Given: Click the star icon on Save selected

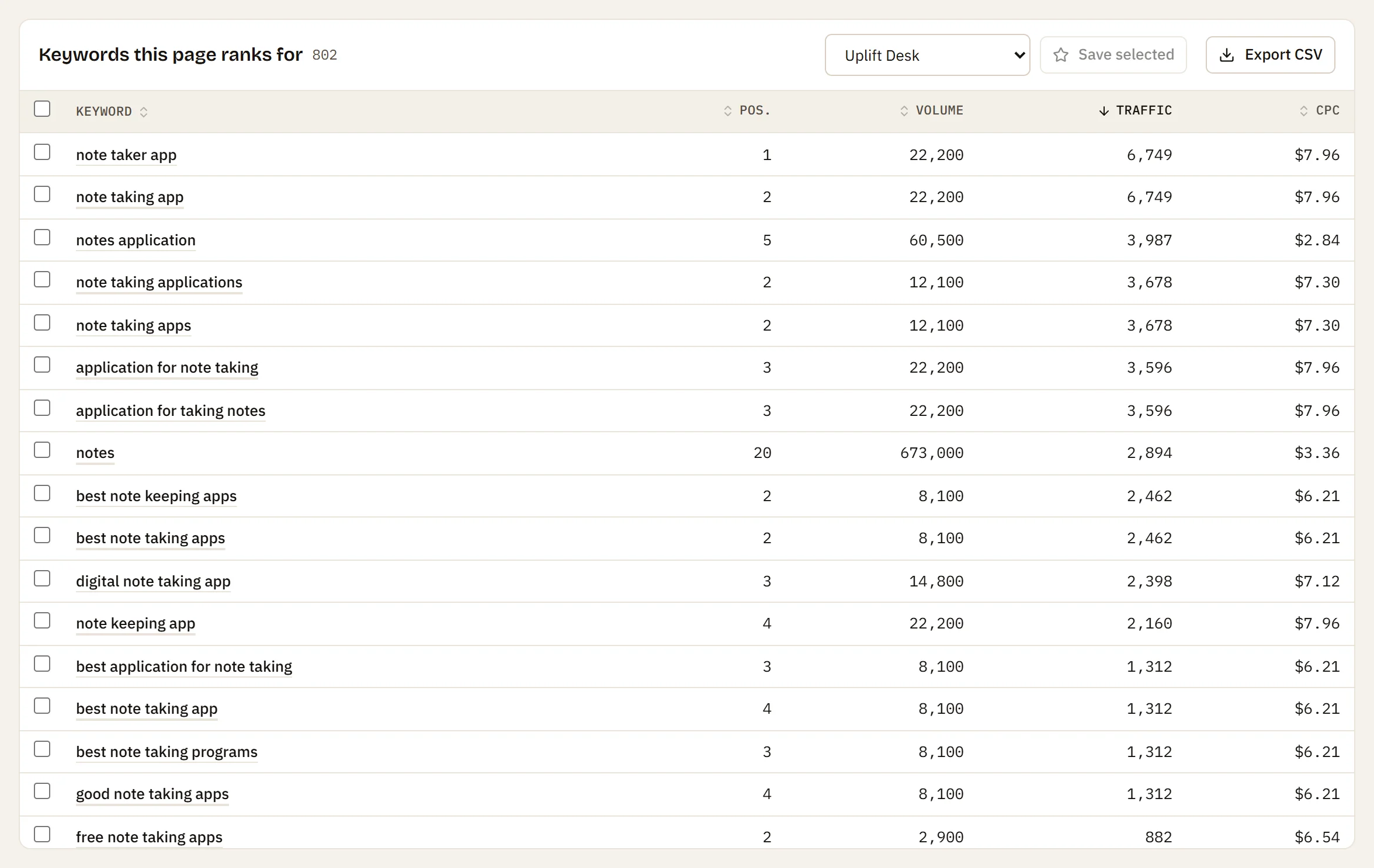Looking at the screenshot, I should click(x=1061, y=55).
